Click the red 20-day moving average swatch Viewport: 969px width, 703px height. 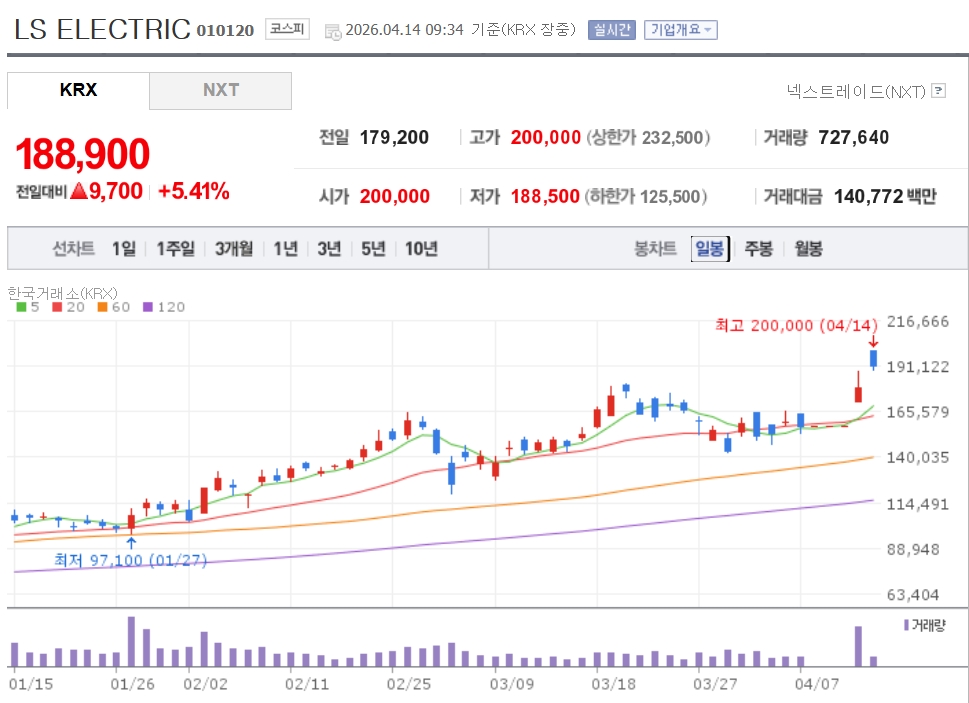57,307
